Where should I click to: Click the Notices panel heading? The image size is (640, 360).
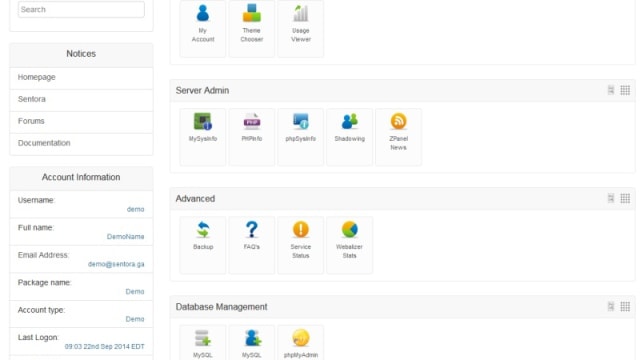coord(81,54)
